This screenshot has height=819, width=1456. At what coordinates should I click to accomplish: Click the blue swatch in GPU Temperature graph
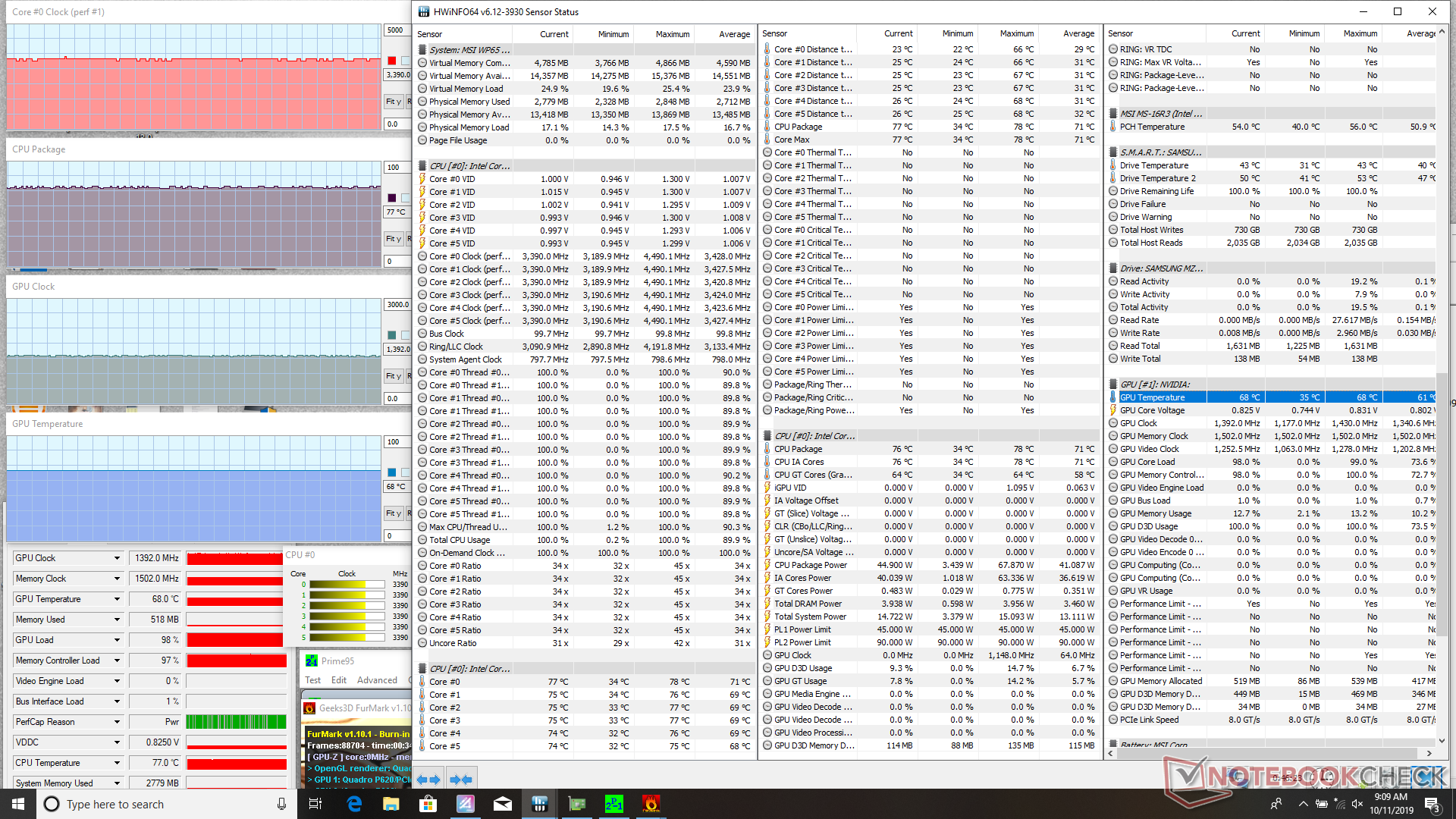392,472
